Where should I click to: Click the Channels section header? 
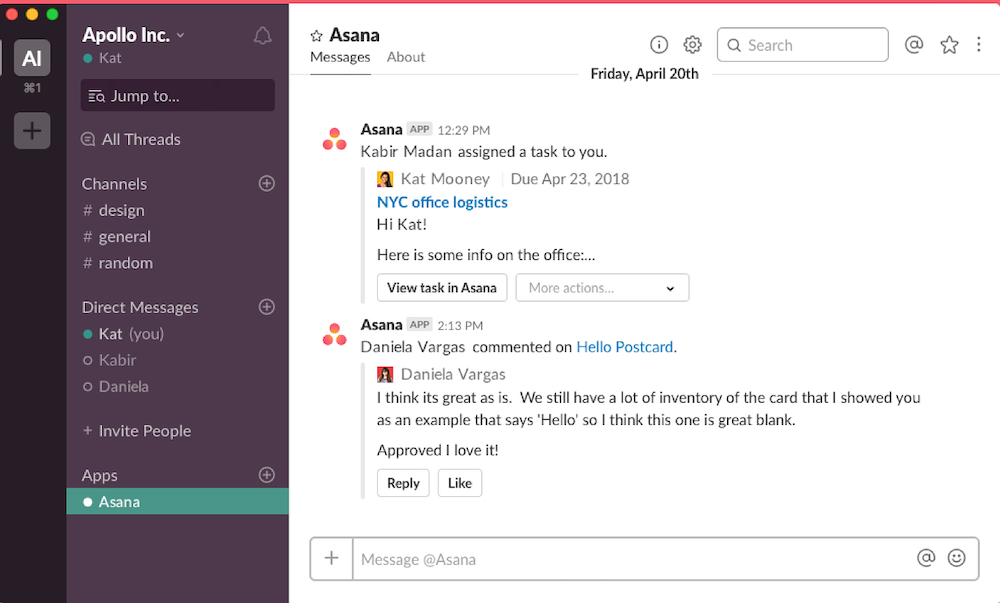coord(114,184)
